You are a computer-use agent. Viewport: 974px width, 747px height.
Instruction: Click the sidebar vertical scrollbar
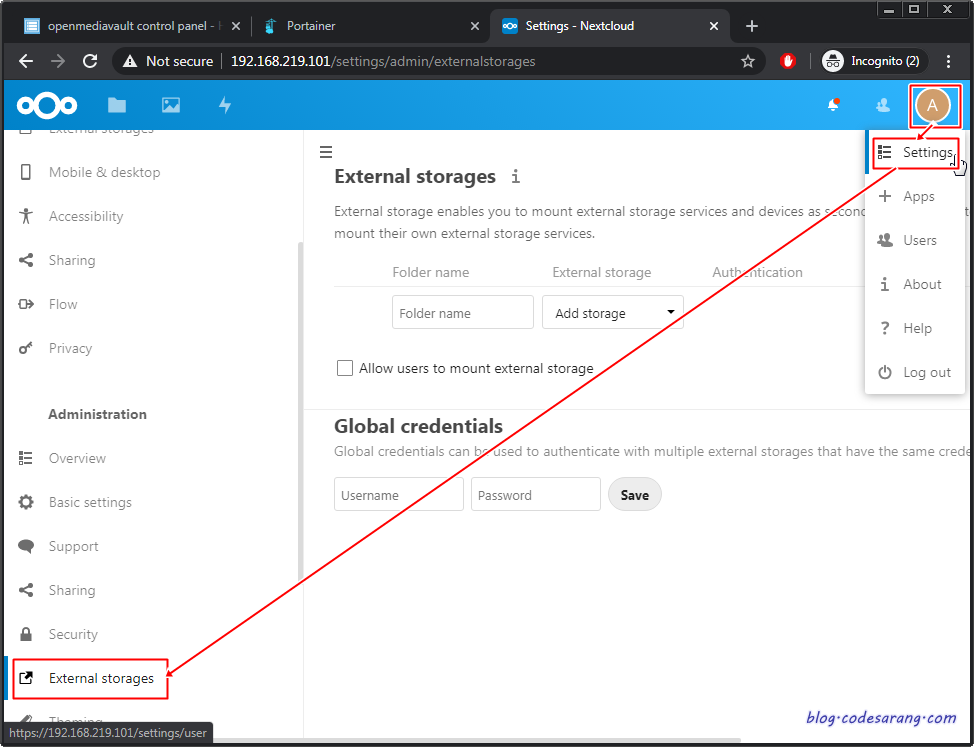tap(301, 410)
